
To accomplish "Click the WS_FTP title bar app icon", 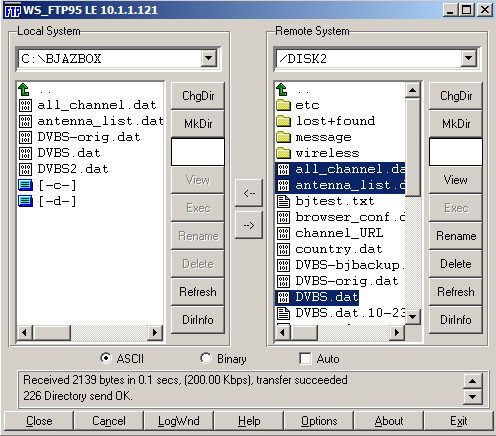I will (x=13, y=10).
